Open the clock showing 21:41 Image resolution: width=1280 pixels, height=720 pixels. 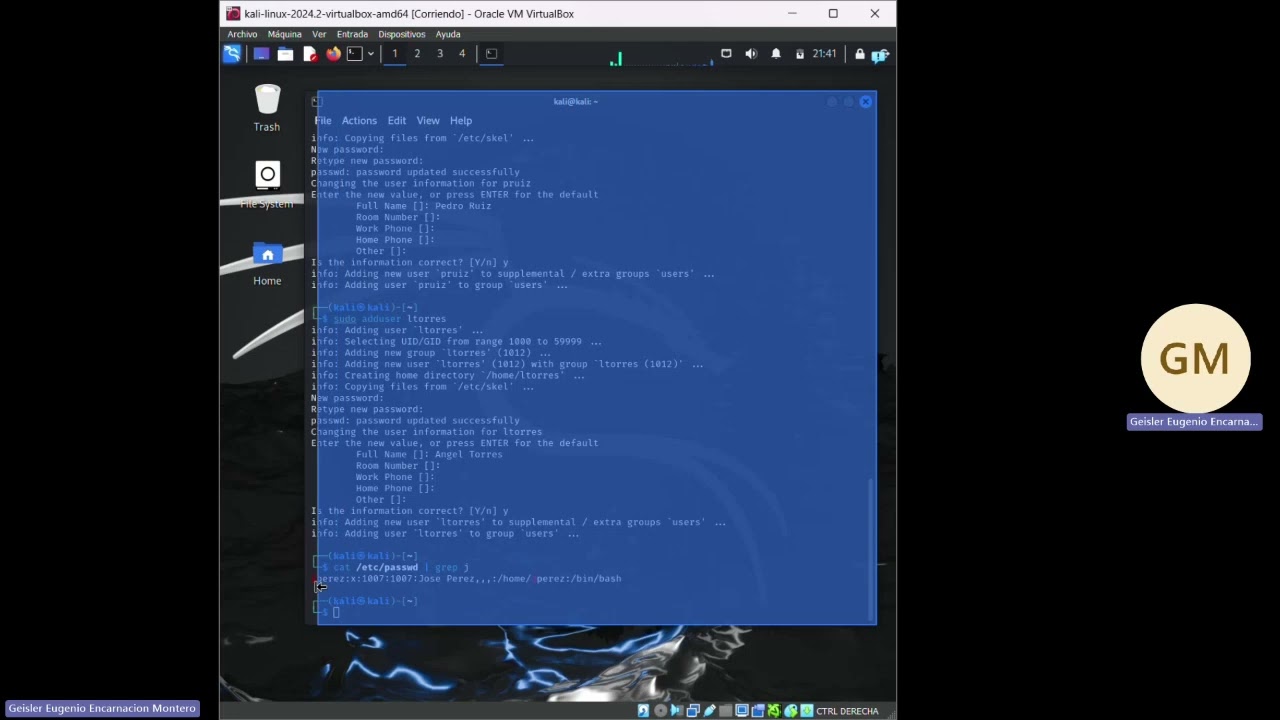click(x=824, y=54)
